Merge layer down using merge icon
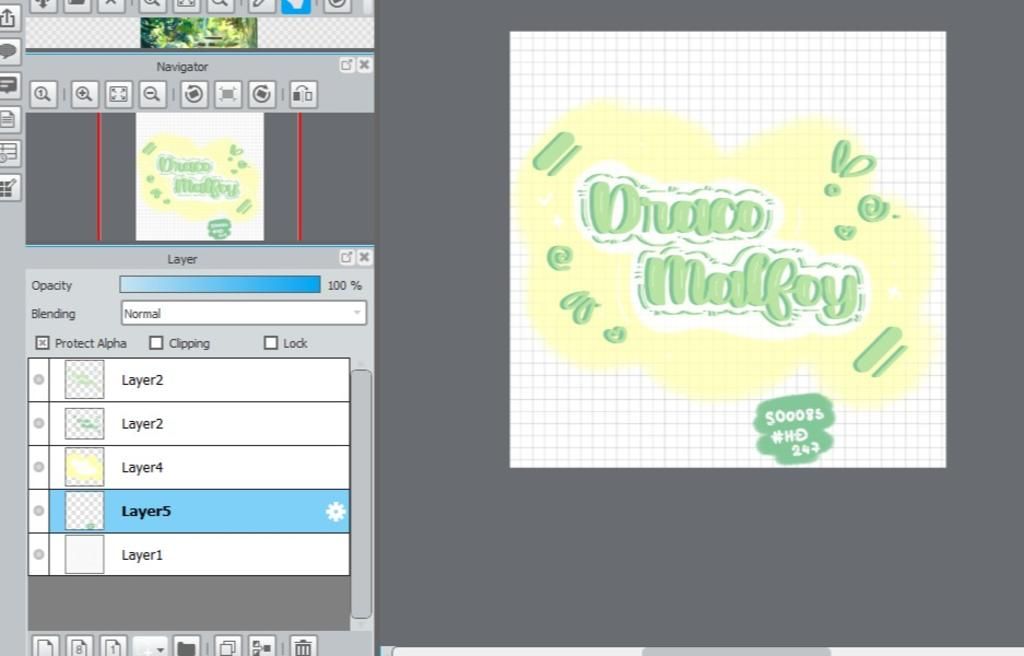The width and height of the screenshot is (1024, 656). coord(262,647)
